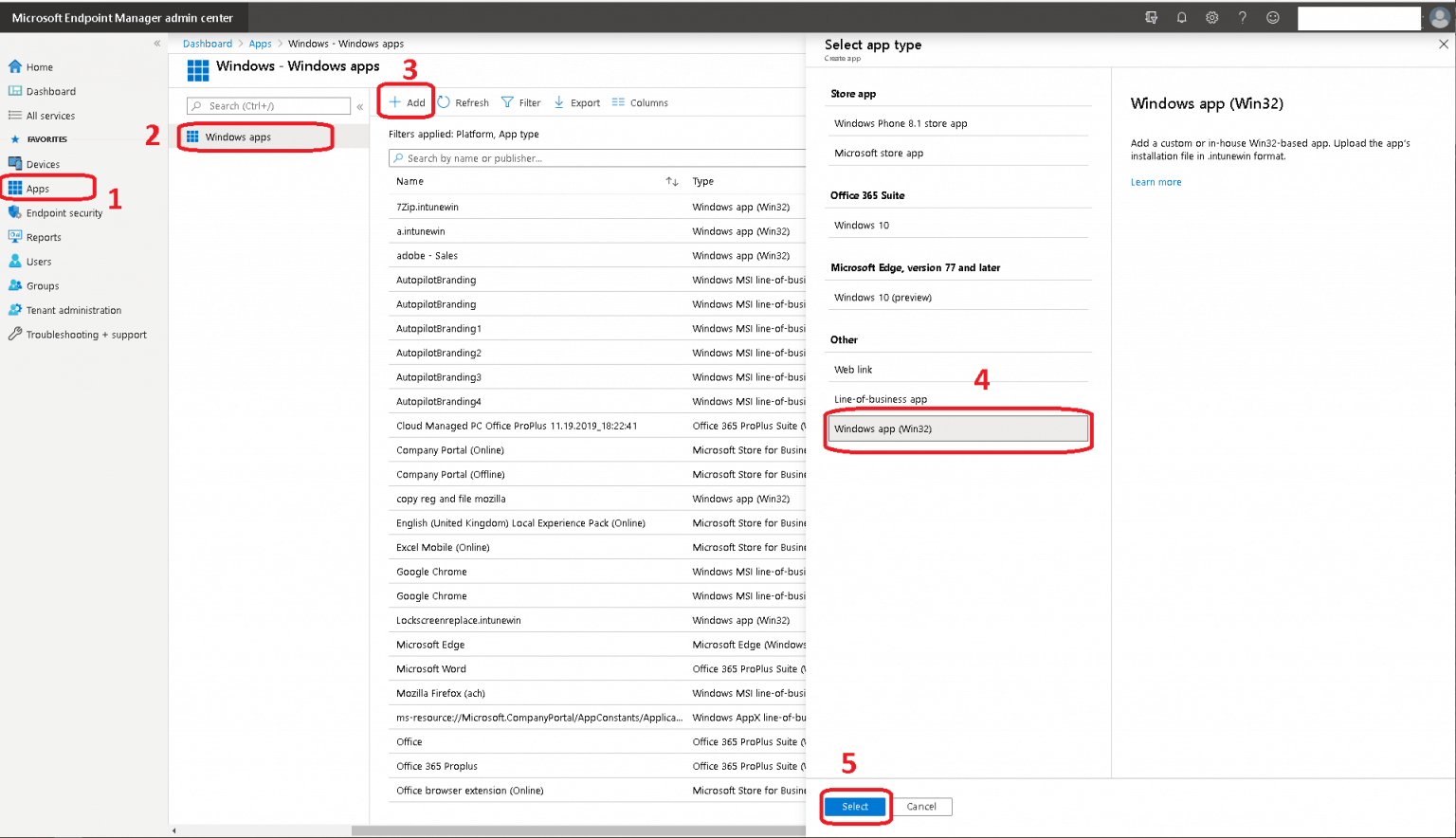This screenshot has height=838, width=1456.
Task: Collapse the Windows apps search pane
Action: point(359,106)
